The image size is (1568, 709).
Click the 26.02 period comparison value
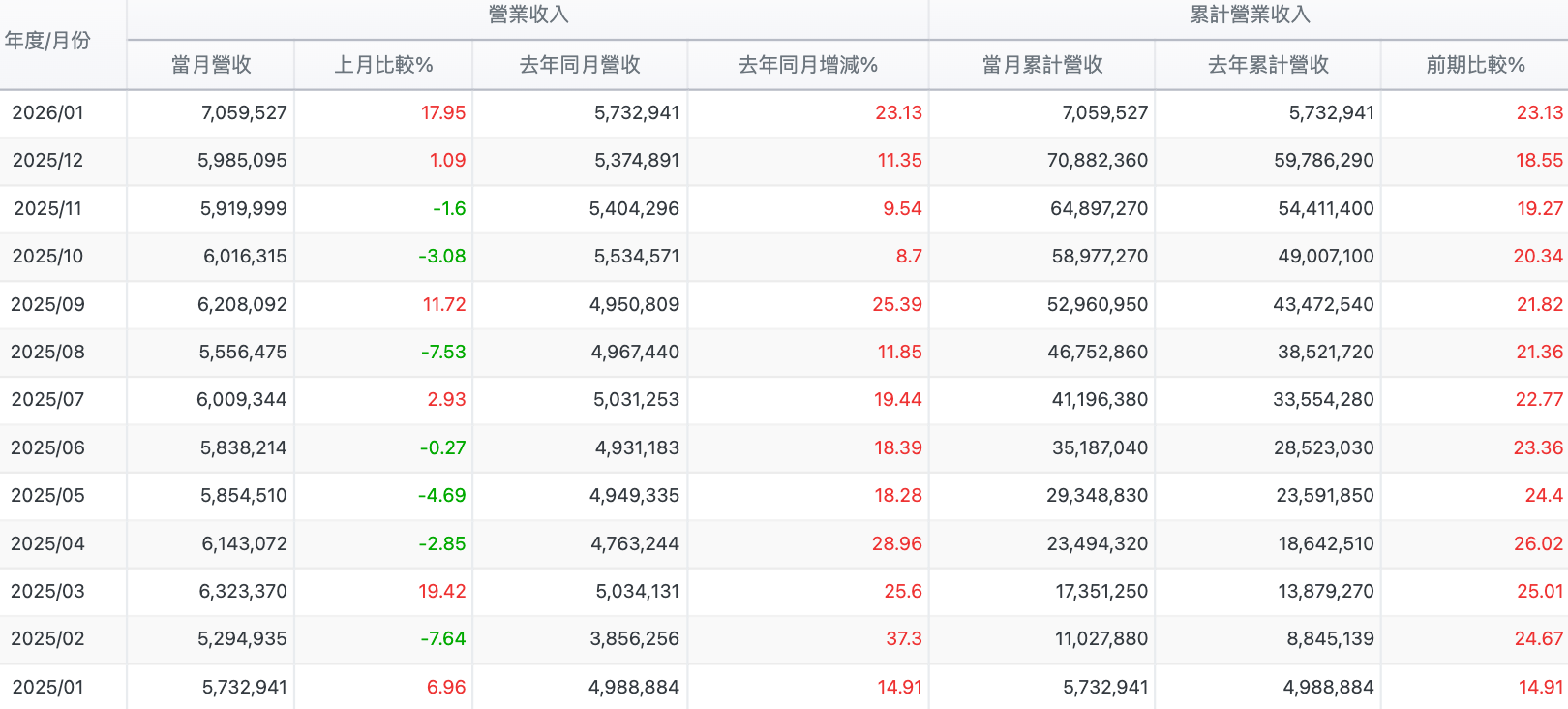pyautogui.click(x=1539, y=543)
